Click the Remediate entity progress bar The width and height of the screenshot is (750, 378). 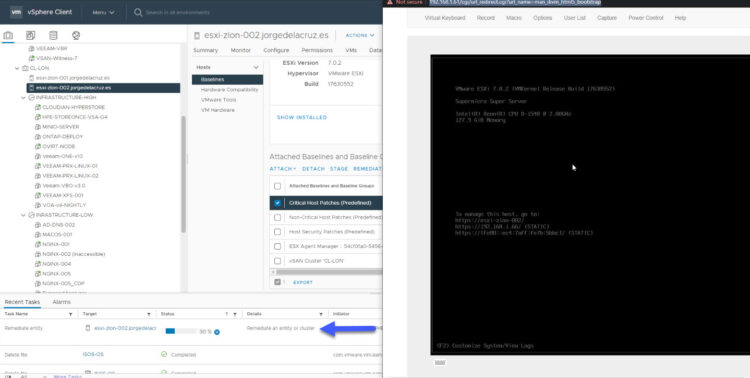[x=181, y=331]
